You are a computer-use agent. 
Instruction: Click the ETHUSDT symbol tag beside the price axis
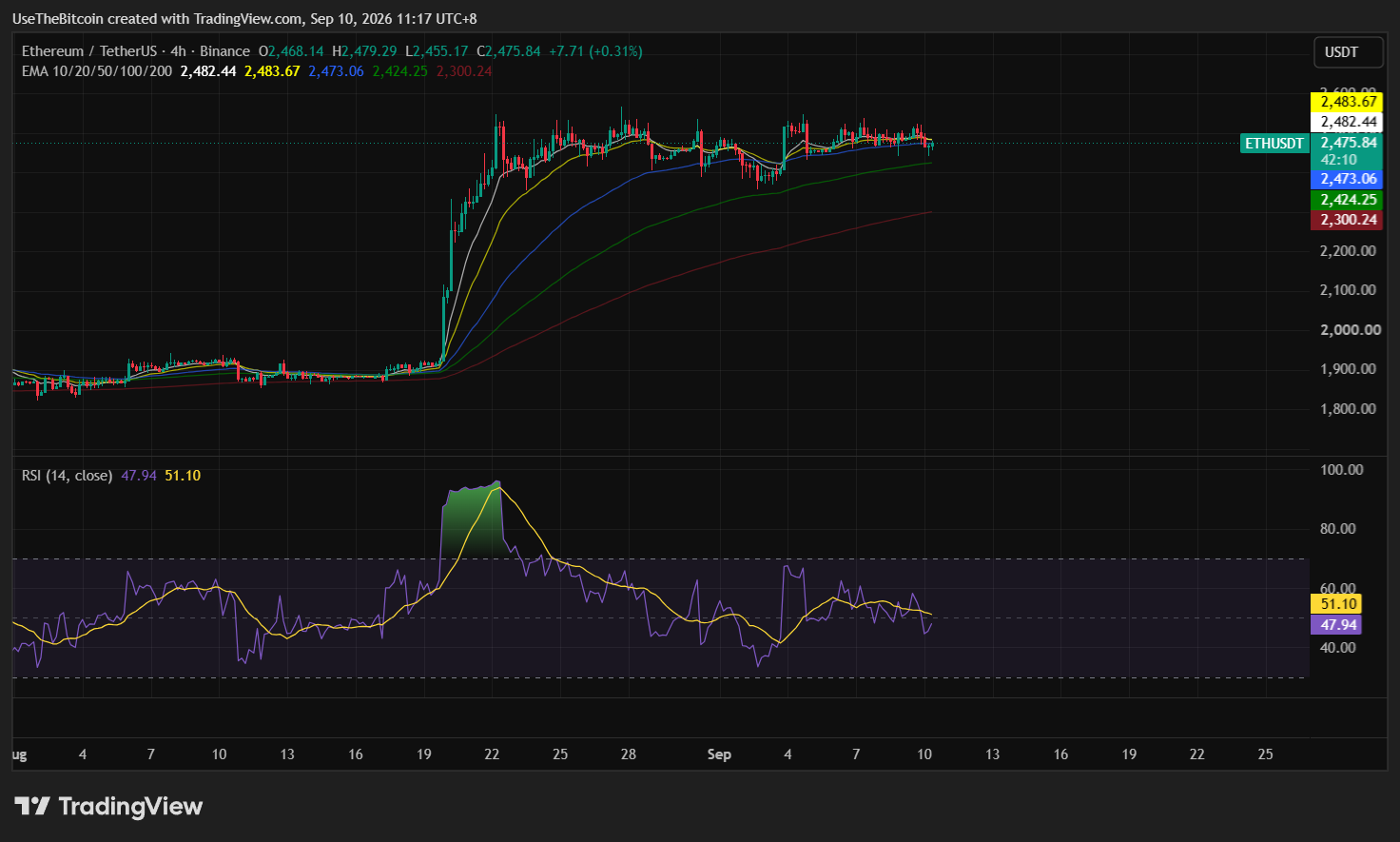[x=1274, y=144]
